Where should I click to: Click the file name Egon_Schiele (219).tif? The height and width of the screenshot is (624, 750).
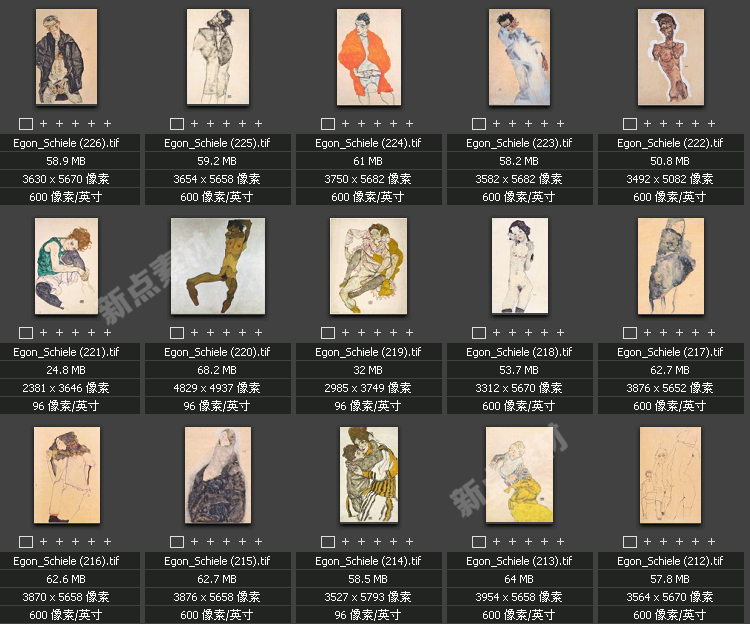[368, 352]
